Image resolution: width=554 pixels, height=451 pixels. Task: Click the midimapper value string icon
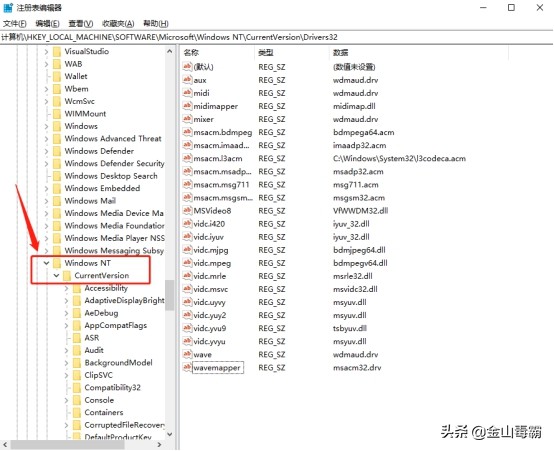click(x=187, y=106)
